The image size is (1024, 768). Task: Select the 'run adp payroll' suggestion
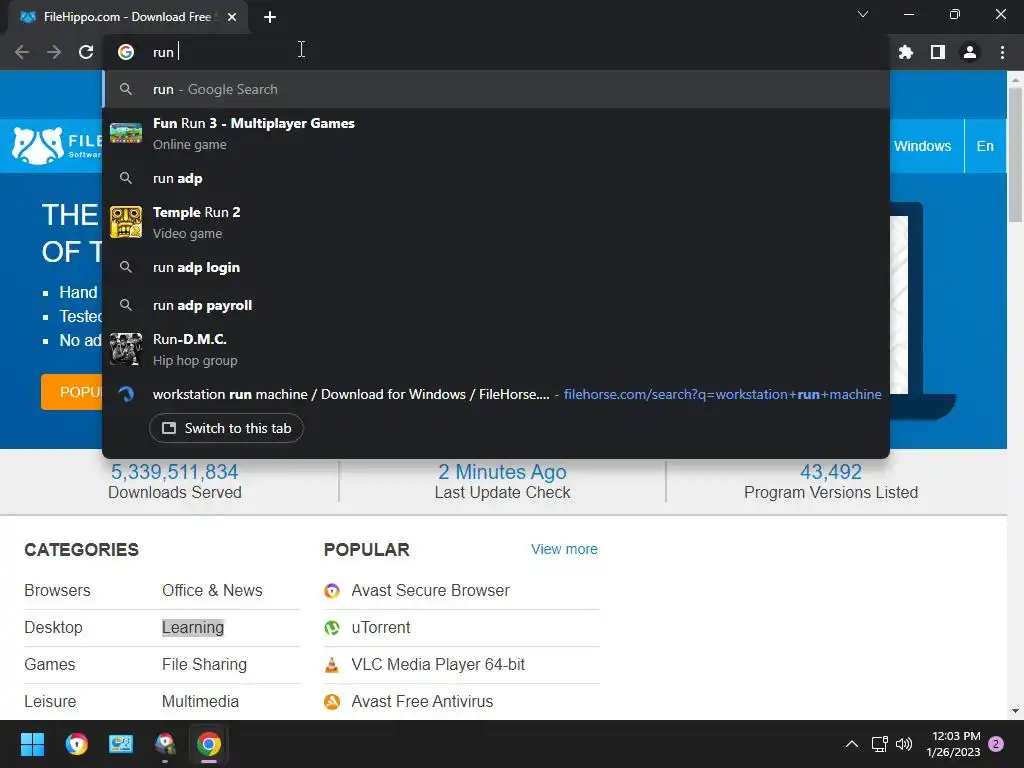[496, 305]
